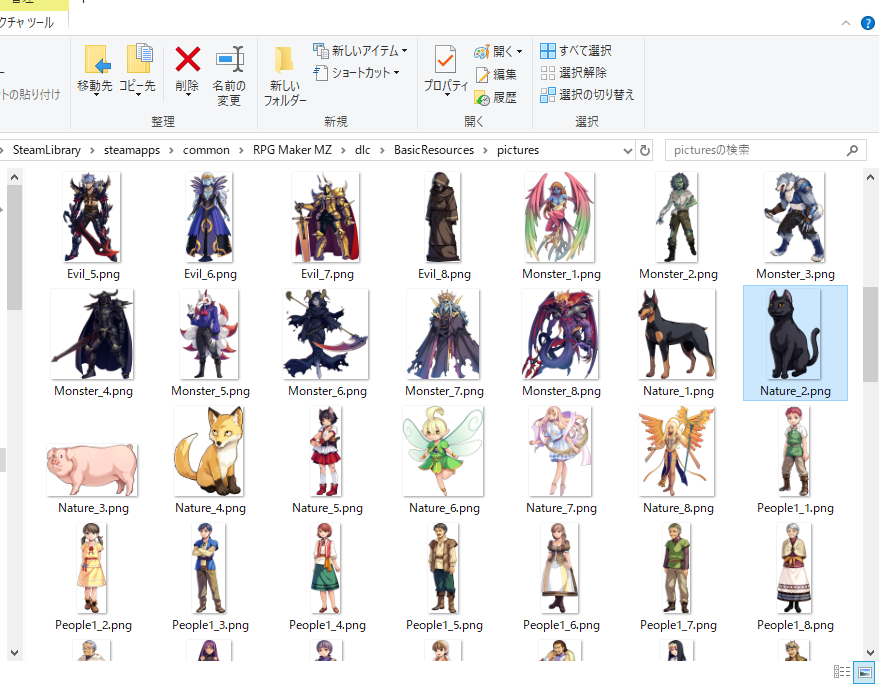Select the People1_5.png thumbnail
The width and height of the screenshot is (880, 685).
(443, 568)
